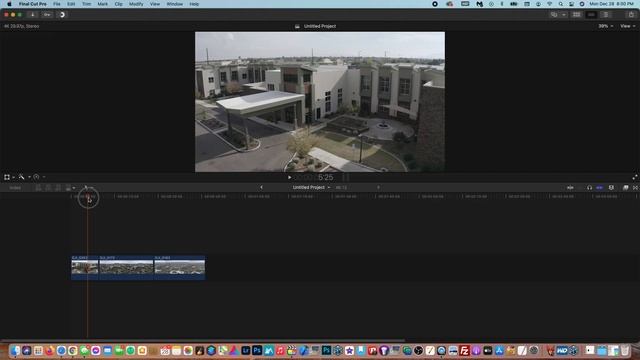Viewport: 640px width, 360px height.
Task: Expand the Transform tool dropdown arrow
Action: coord(13,177)
